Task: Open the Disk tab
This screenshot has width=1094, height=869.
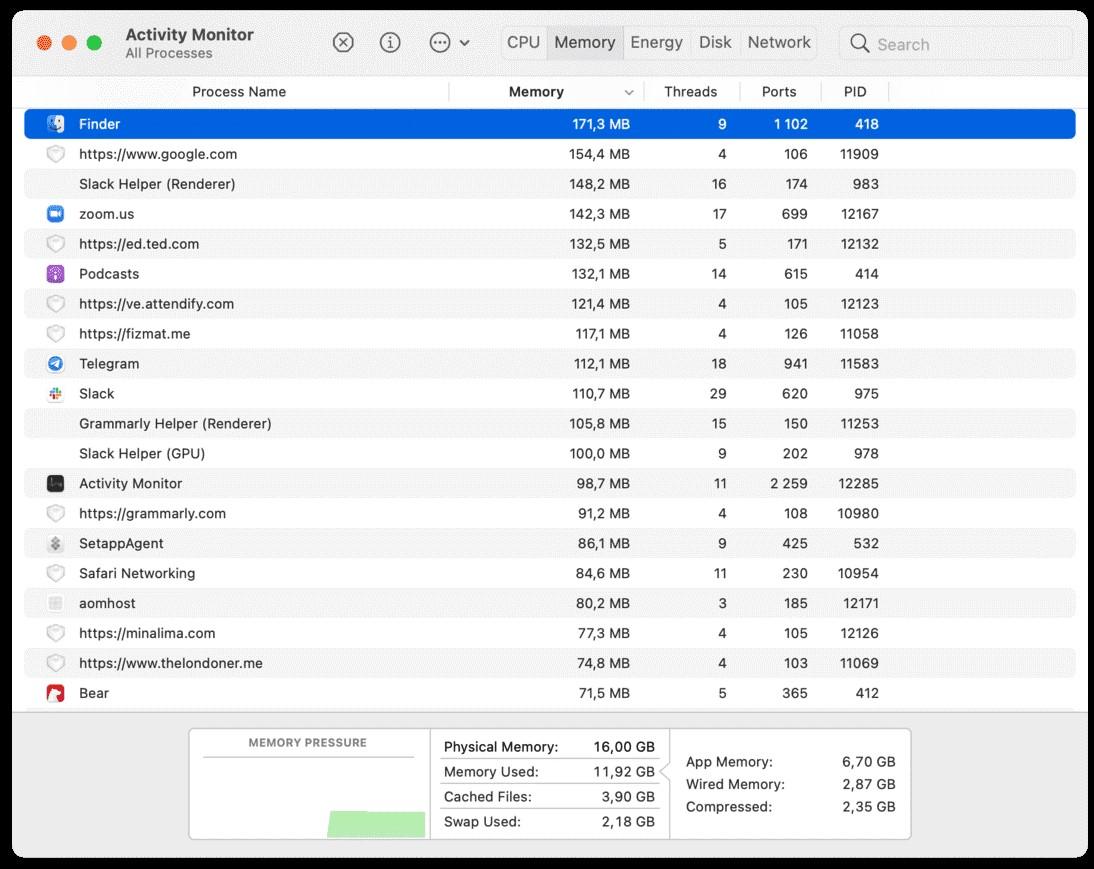Action: point(715,43)
